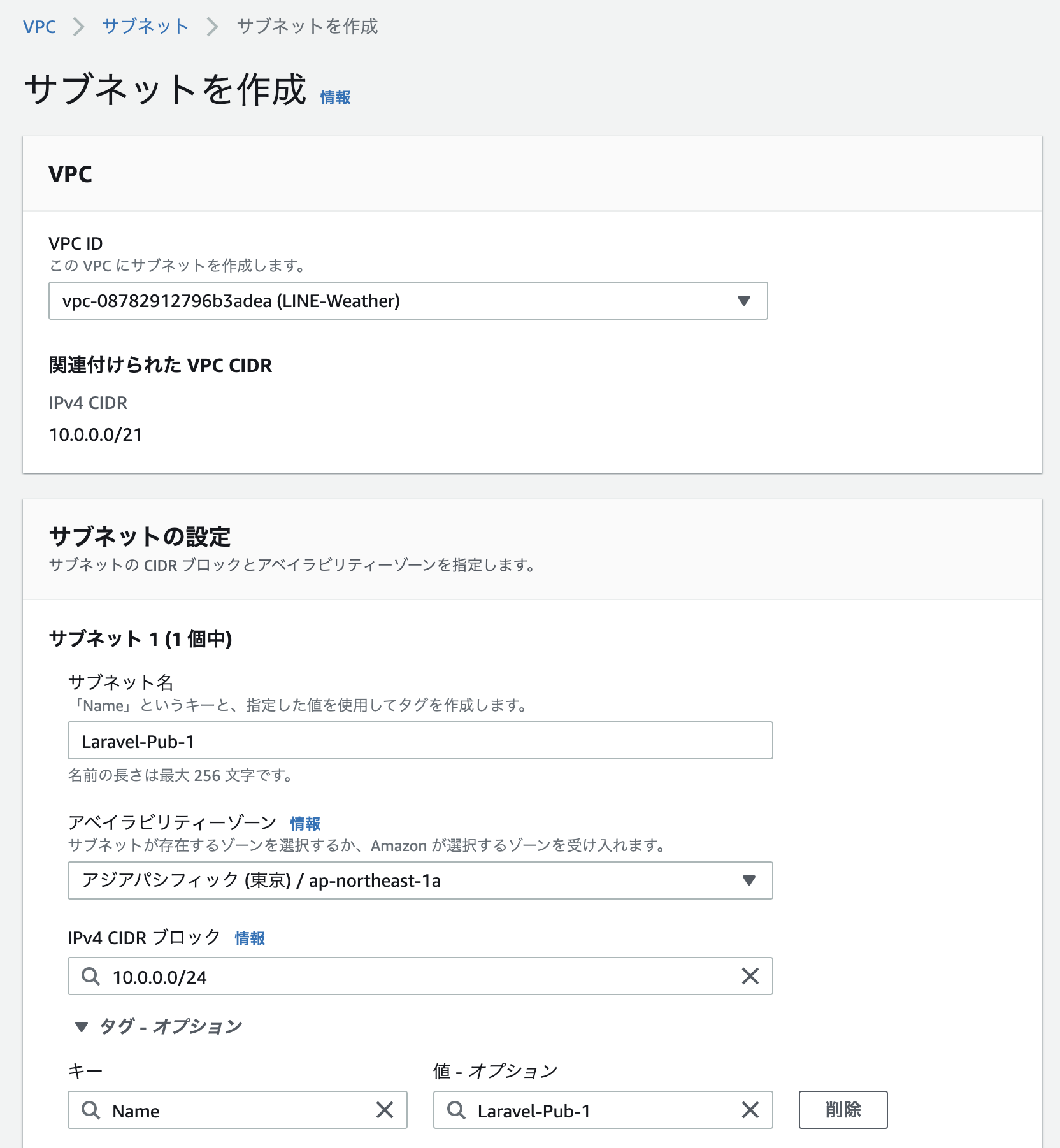Clear the IPv4 CIDR ブロック input with X icon
This screenshot has height=1148, width=1060.
pyautogui.click(x=751, y=976)
